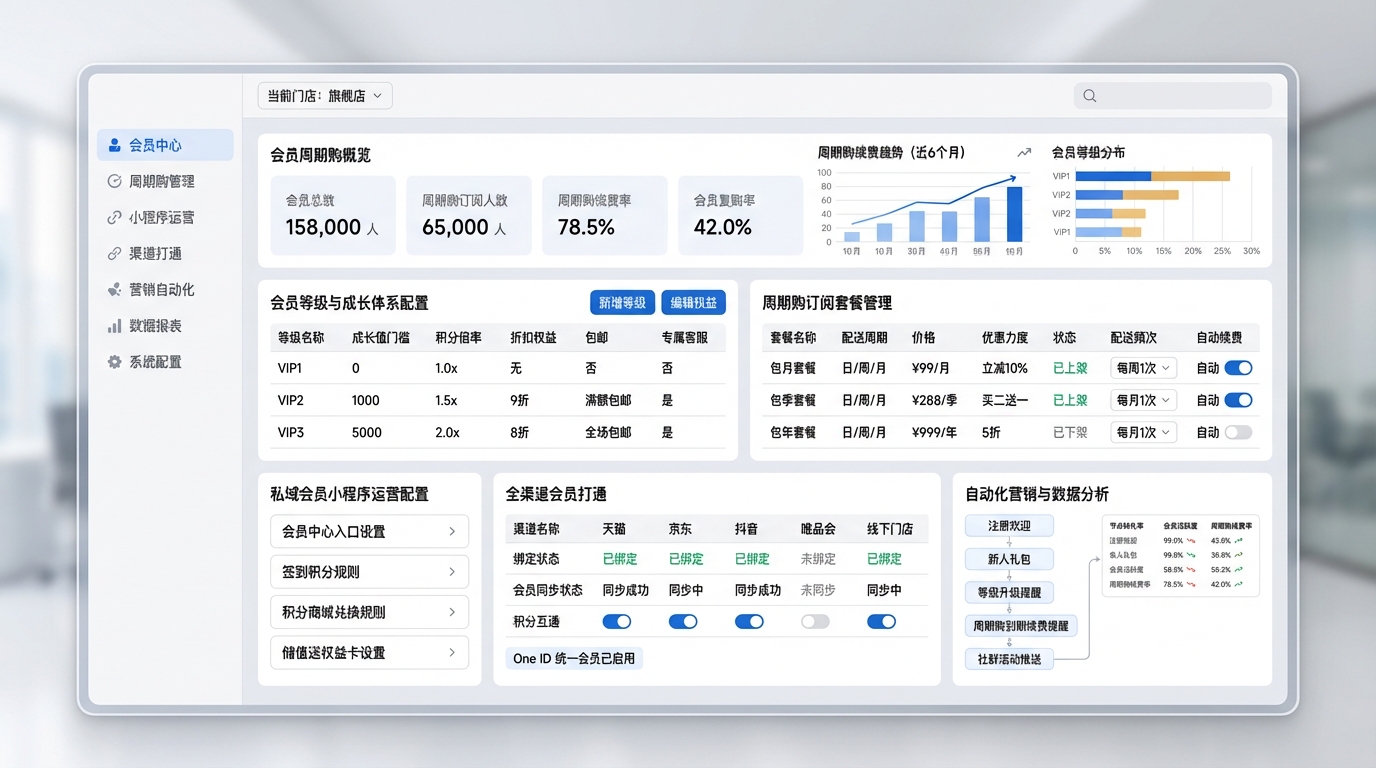Click the 系统配置 gear icon
The image size is (1376, 768).
click(x=114, y=362)
